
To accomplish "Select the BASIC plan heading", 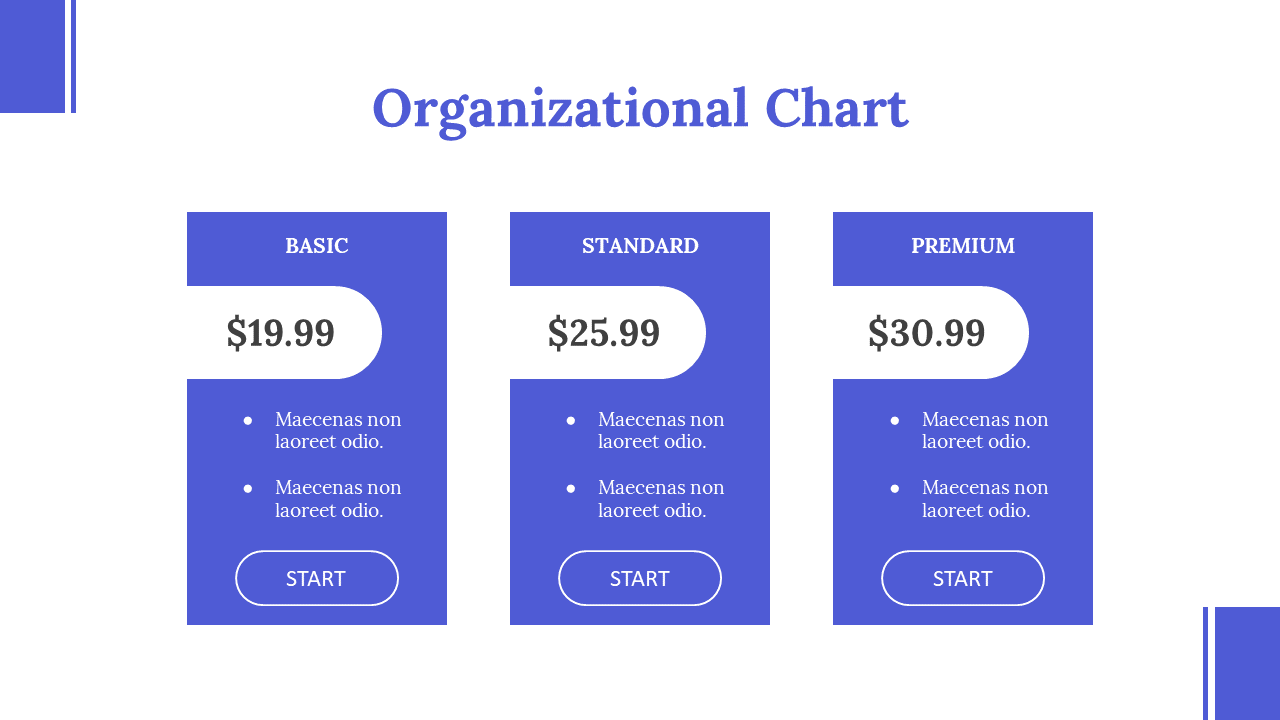I will 317,246.
